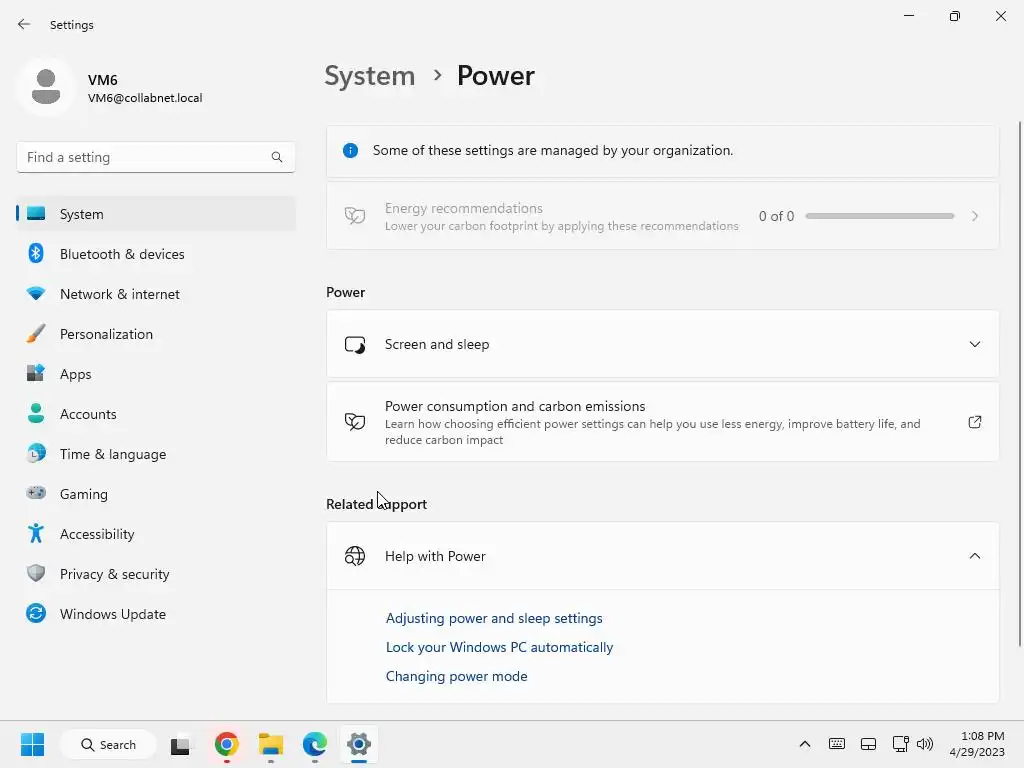
Task: Show hidden icons tray chevron
Action: pos(805,744)
